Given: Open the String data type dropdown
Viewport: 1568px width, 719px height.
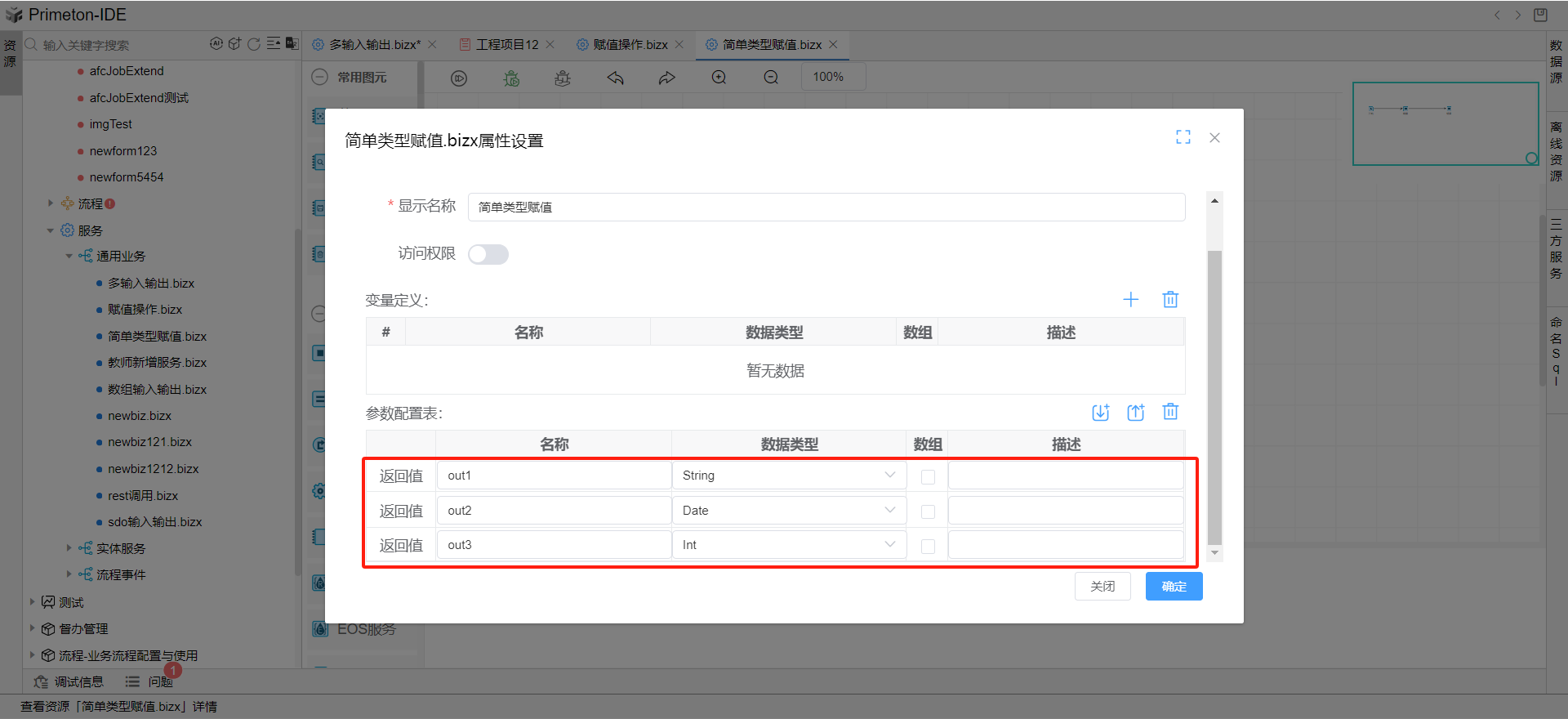Looking at the screenshot, I should pyautogui.click(x=789, y=476).
